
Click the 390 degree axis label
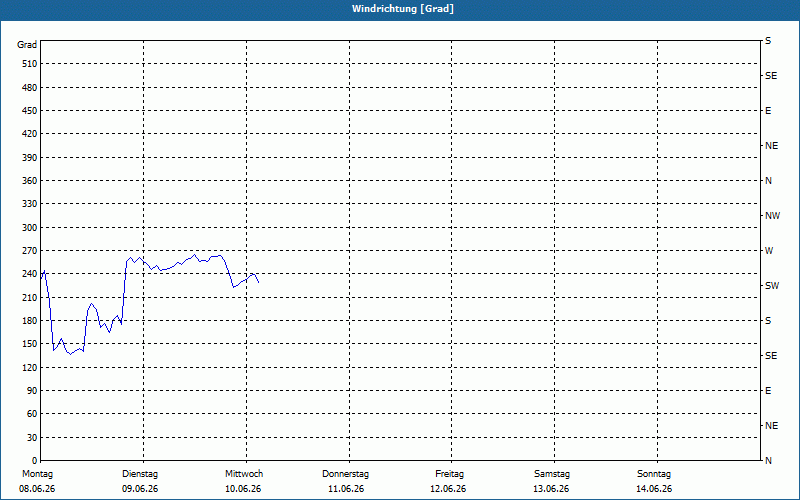click(x=30, y=157)
